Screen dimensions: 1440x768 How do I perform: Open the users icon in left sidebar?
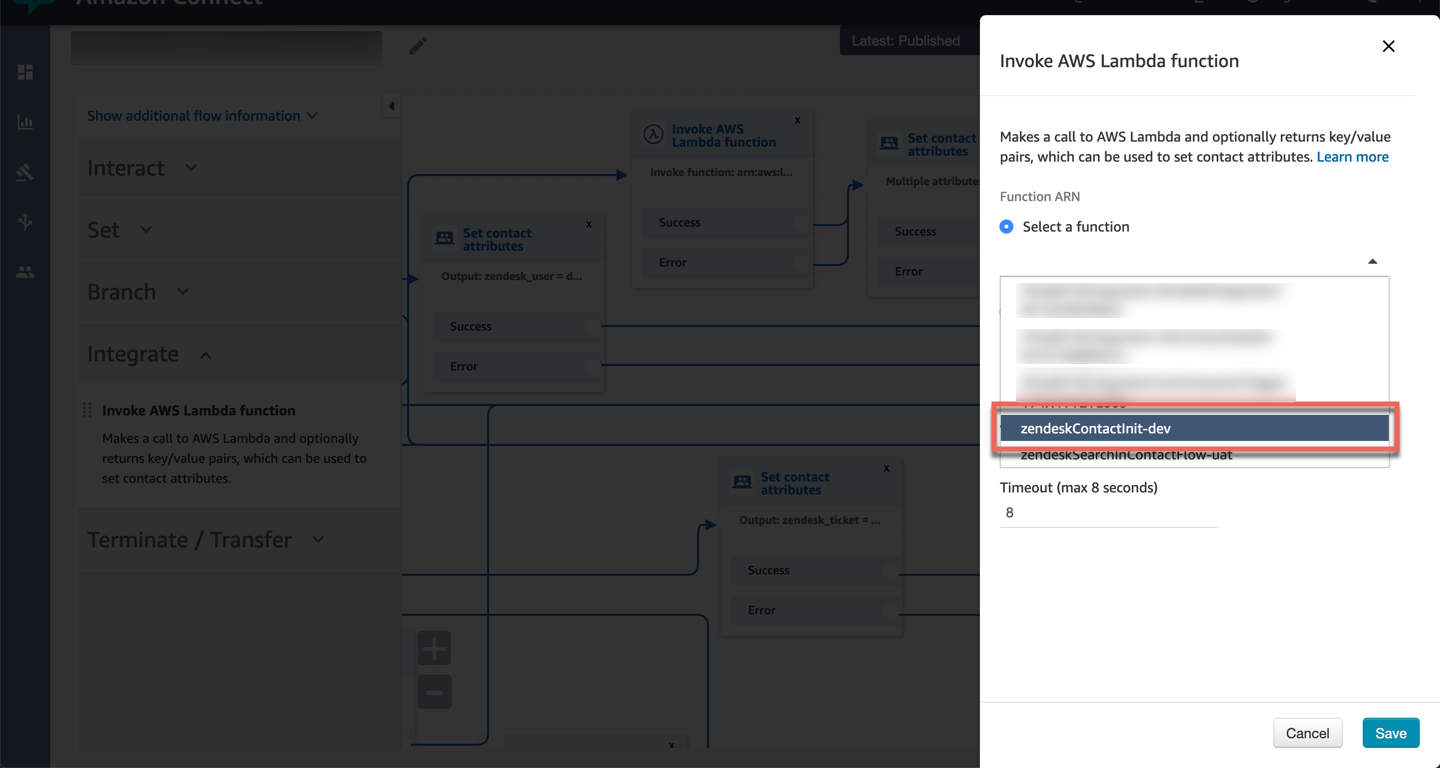tap(25, 272)
